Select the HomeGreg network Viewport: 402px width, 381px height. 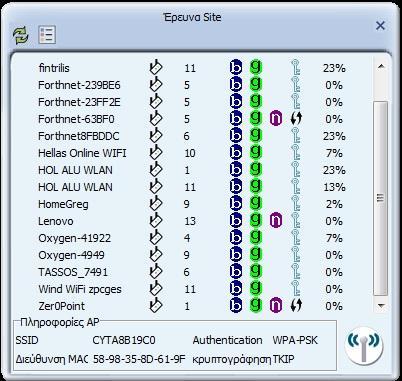63,204
